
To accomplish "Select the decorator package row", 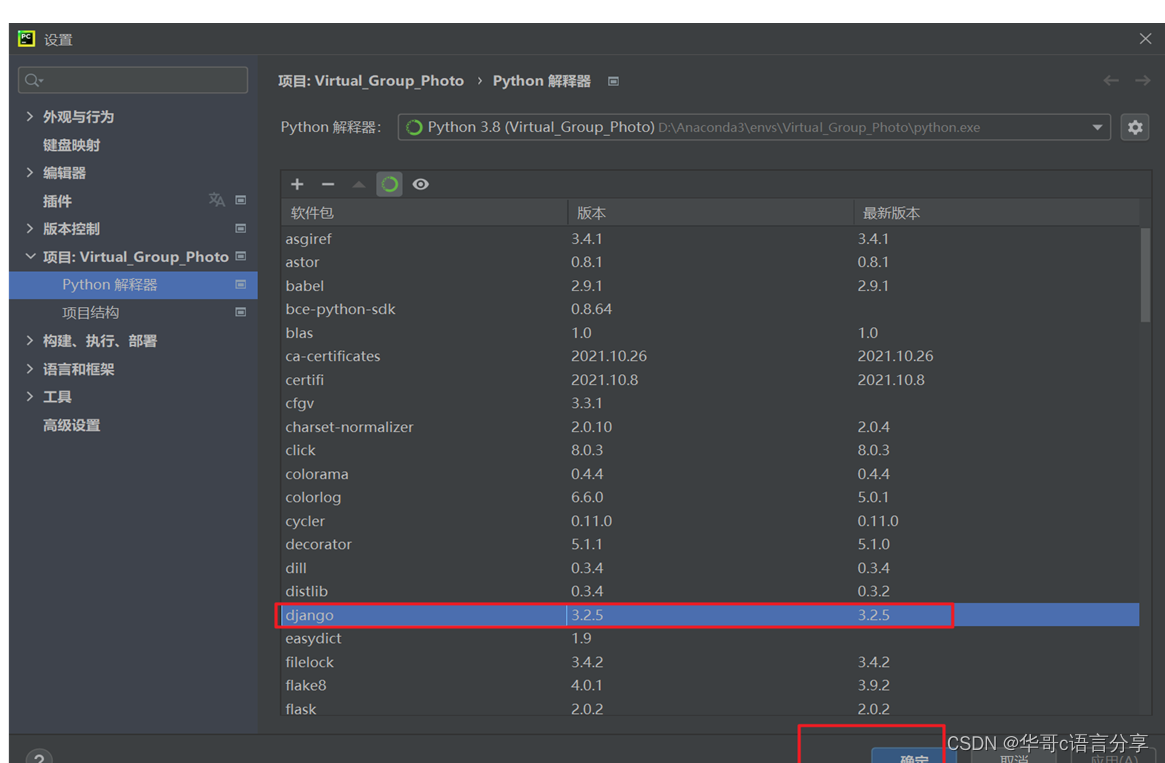I will click(x=710, y=545).
